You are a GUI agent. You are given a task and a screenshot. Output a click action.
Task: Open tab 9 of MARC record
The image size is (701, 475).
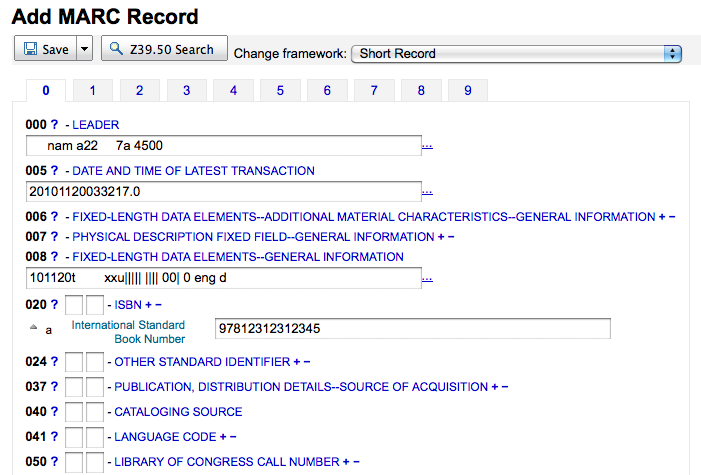[x=467, y=91]
